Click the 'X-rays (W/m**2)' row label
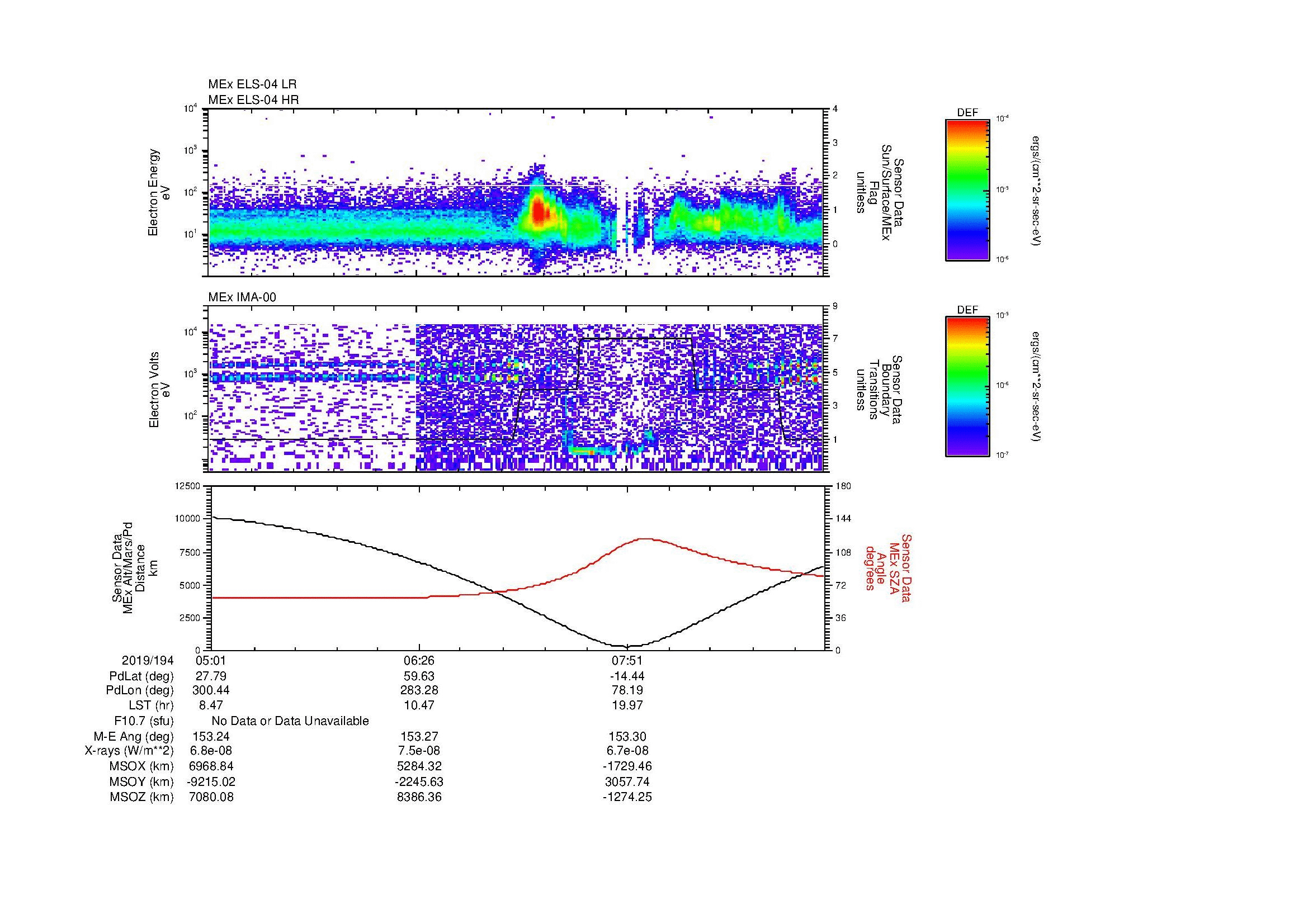This screenshot has height=924, width=1308. coord(129,751)
